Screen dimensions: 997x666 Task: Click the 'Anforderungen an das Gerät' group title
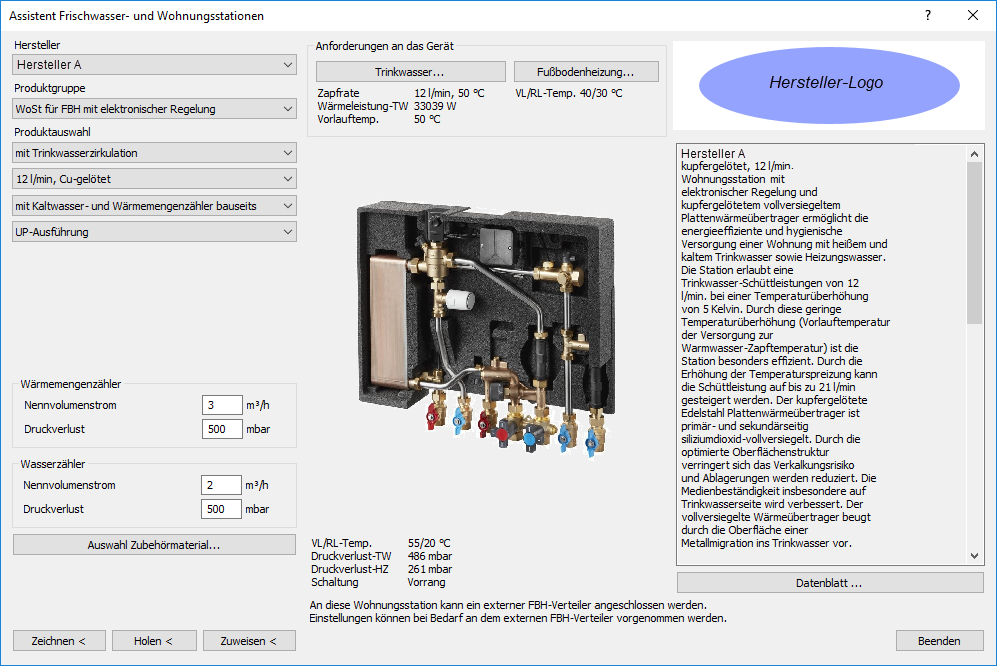tap(385, 46)
